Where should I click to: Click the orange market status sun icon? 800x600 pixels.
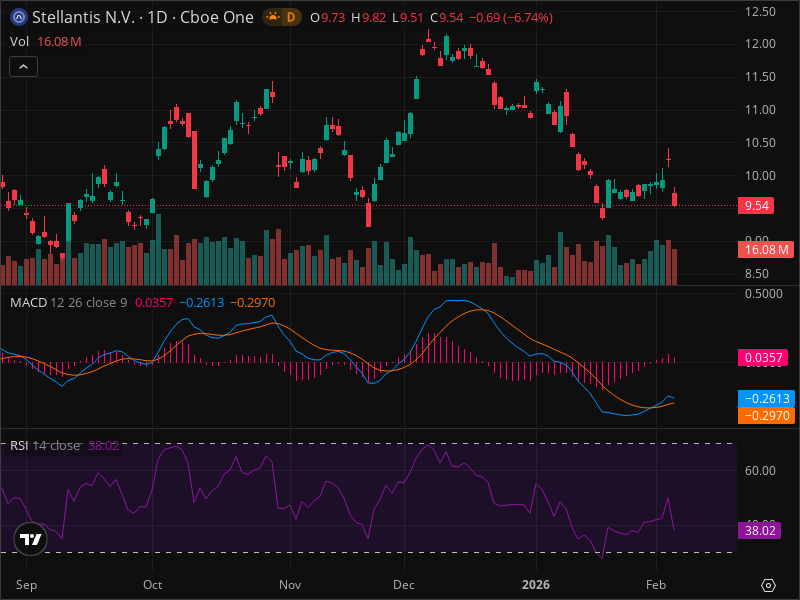(x=273, y=17)
